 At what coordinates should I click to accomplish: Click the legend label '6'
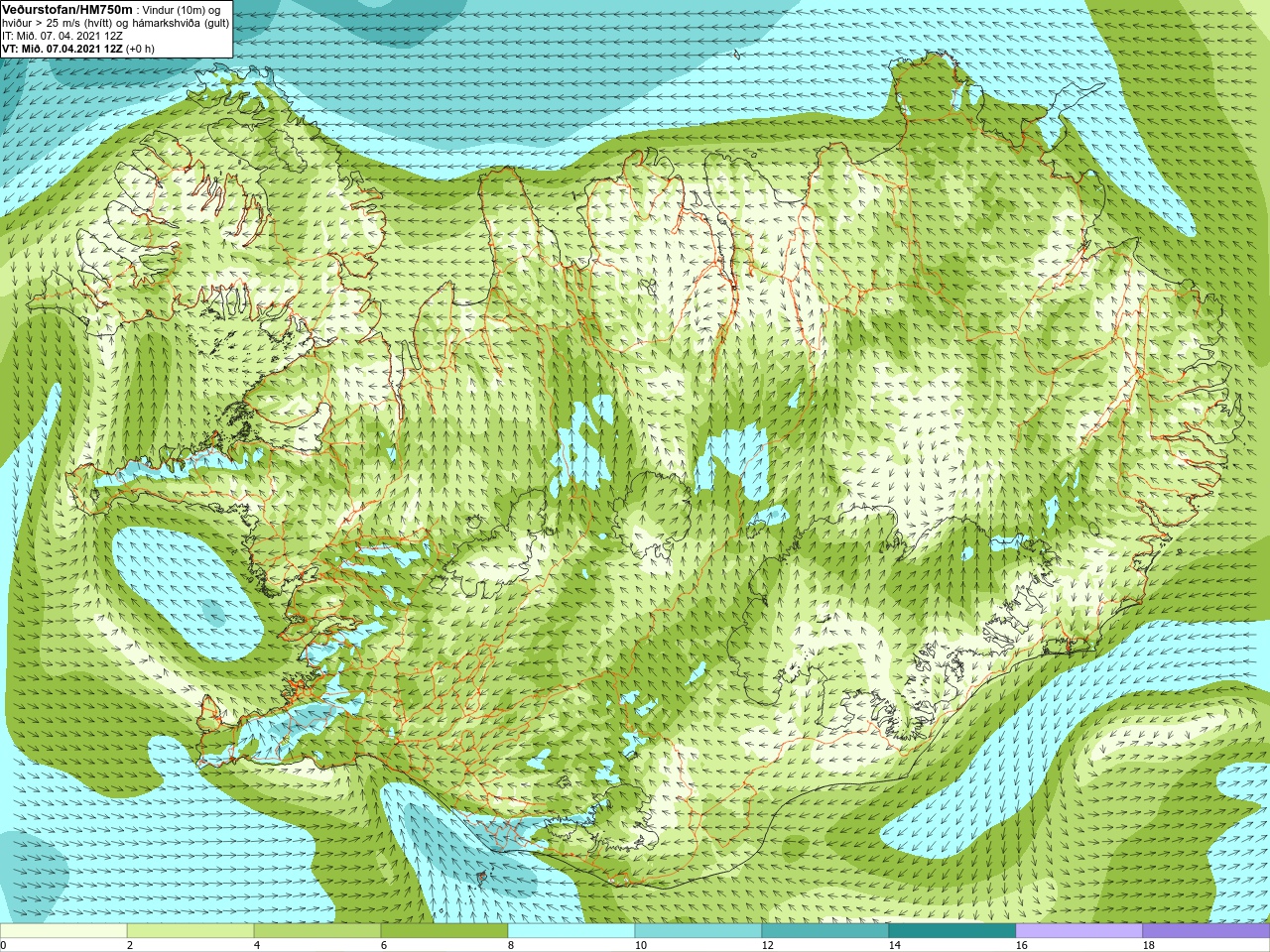click(384, 946)
